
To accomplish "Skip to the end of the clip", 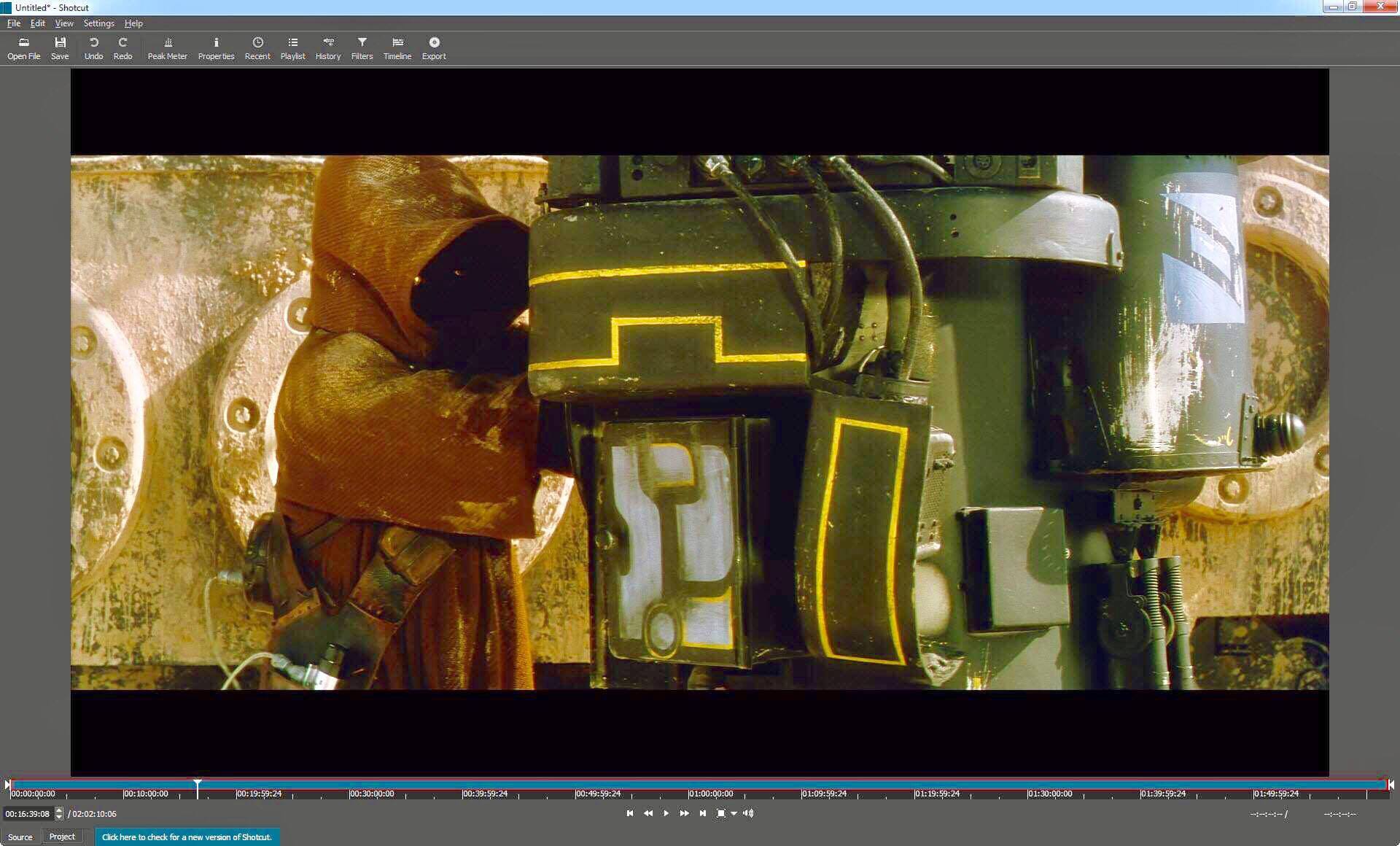I will point(702,813).
